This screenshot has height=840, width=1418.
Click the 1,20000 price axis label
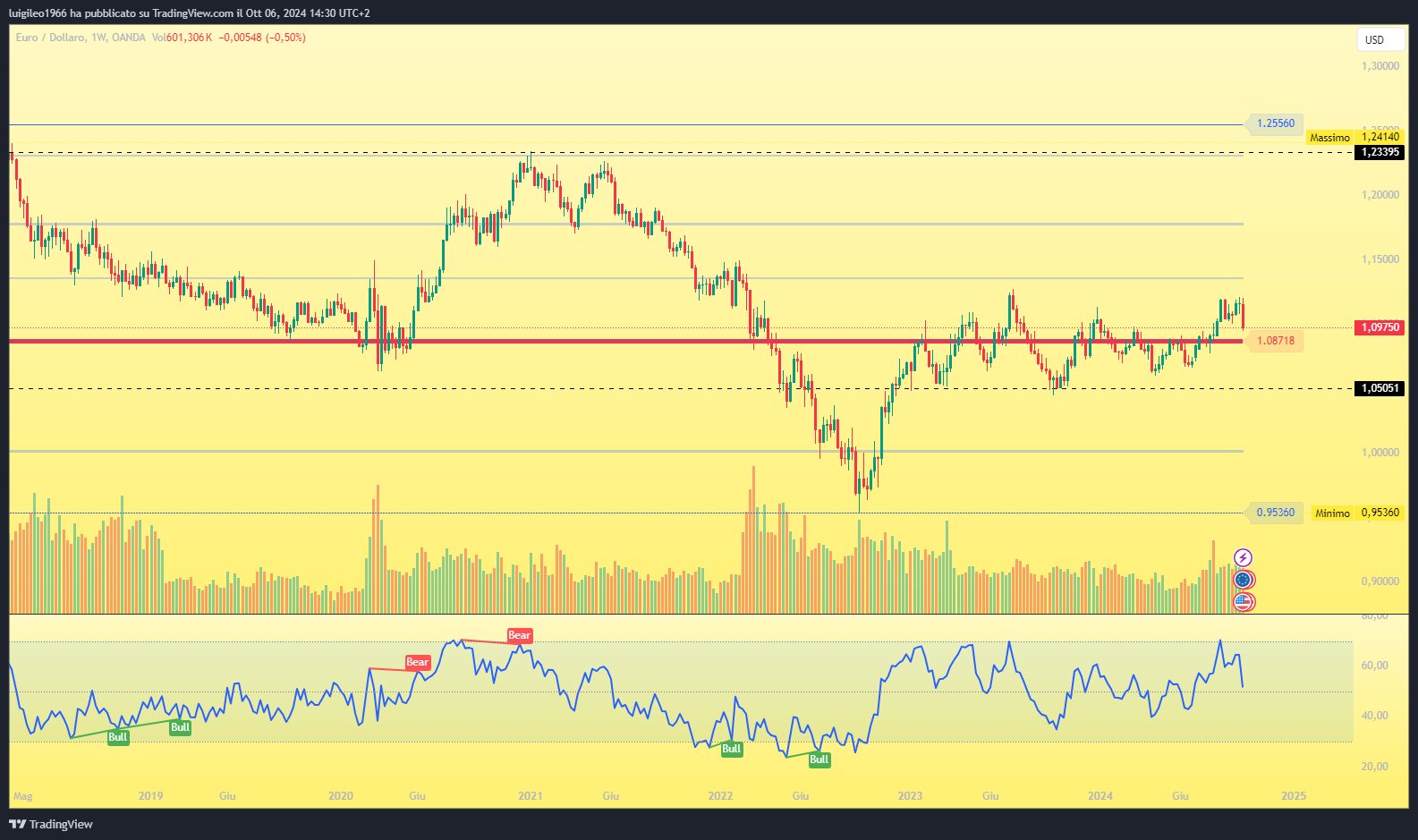1380,195
